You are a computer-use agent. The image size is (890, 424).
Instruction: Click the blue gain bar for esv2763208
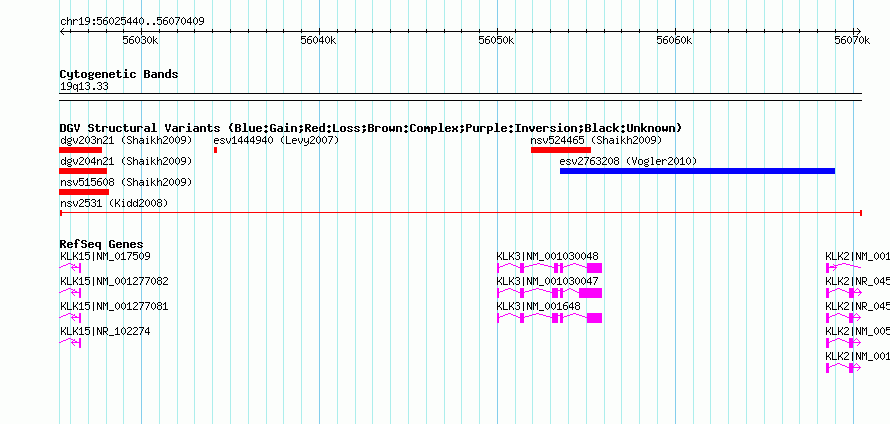click(x=698, y=171)
